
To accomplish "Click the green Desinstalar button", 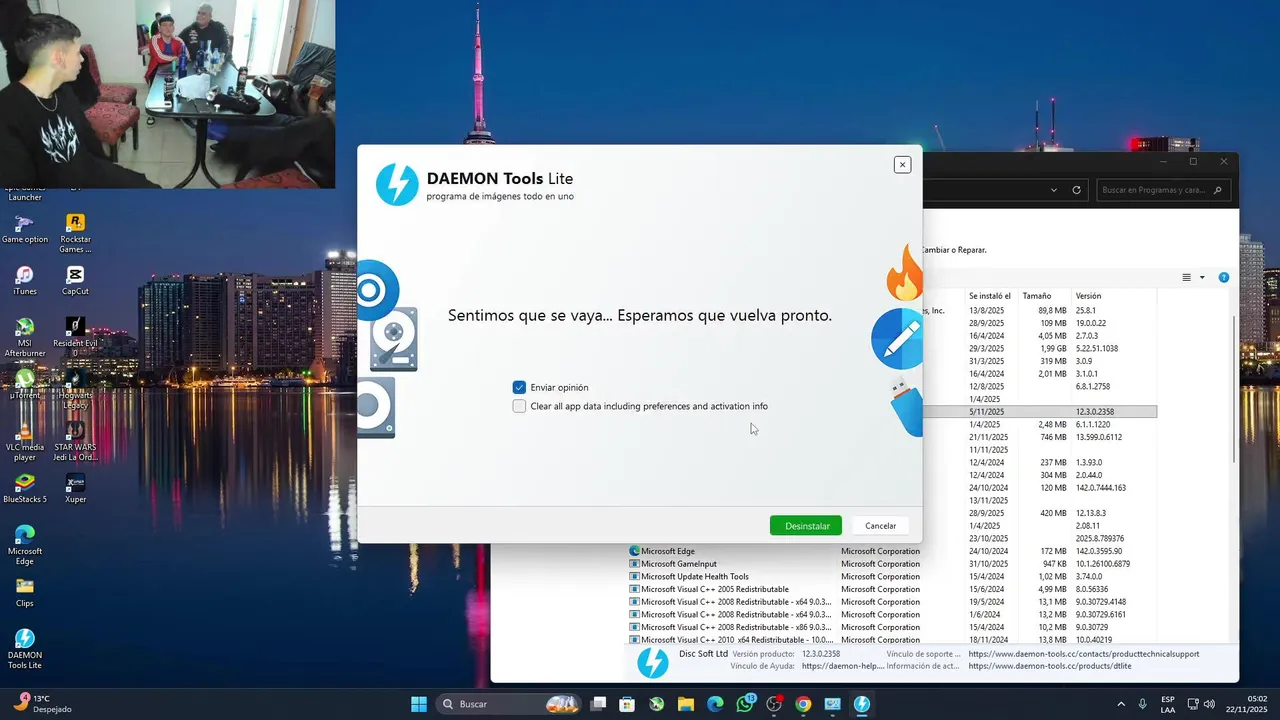I will pyautogui.click(x=806, y=526).
